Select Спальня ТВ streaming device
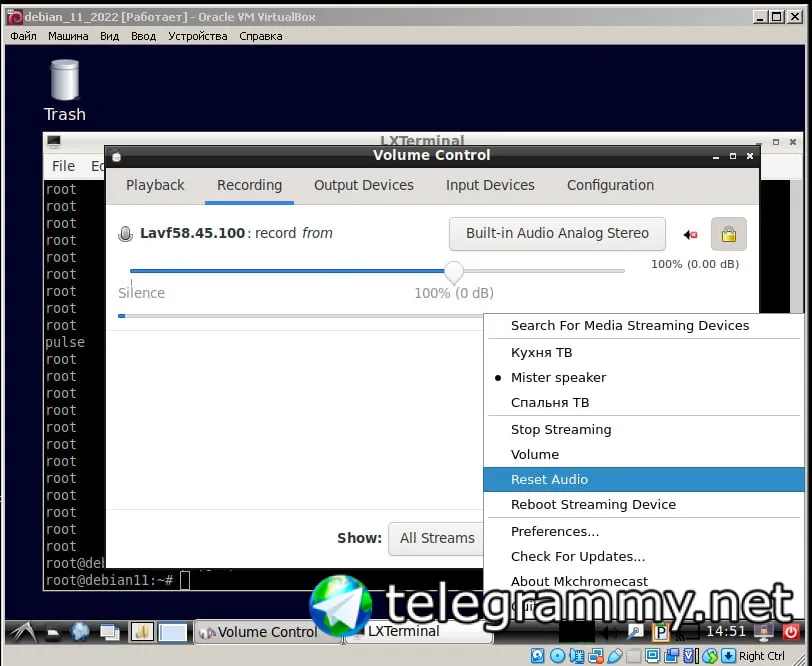 pyautogui.click(x=644, y=402)
